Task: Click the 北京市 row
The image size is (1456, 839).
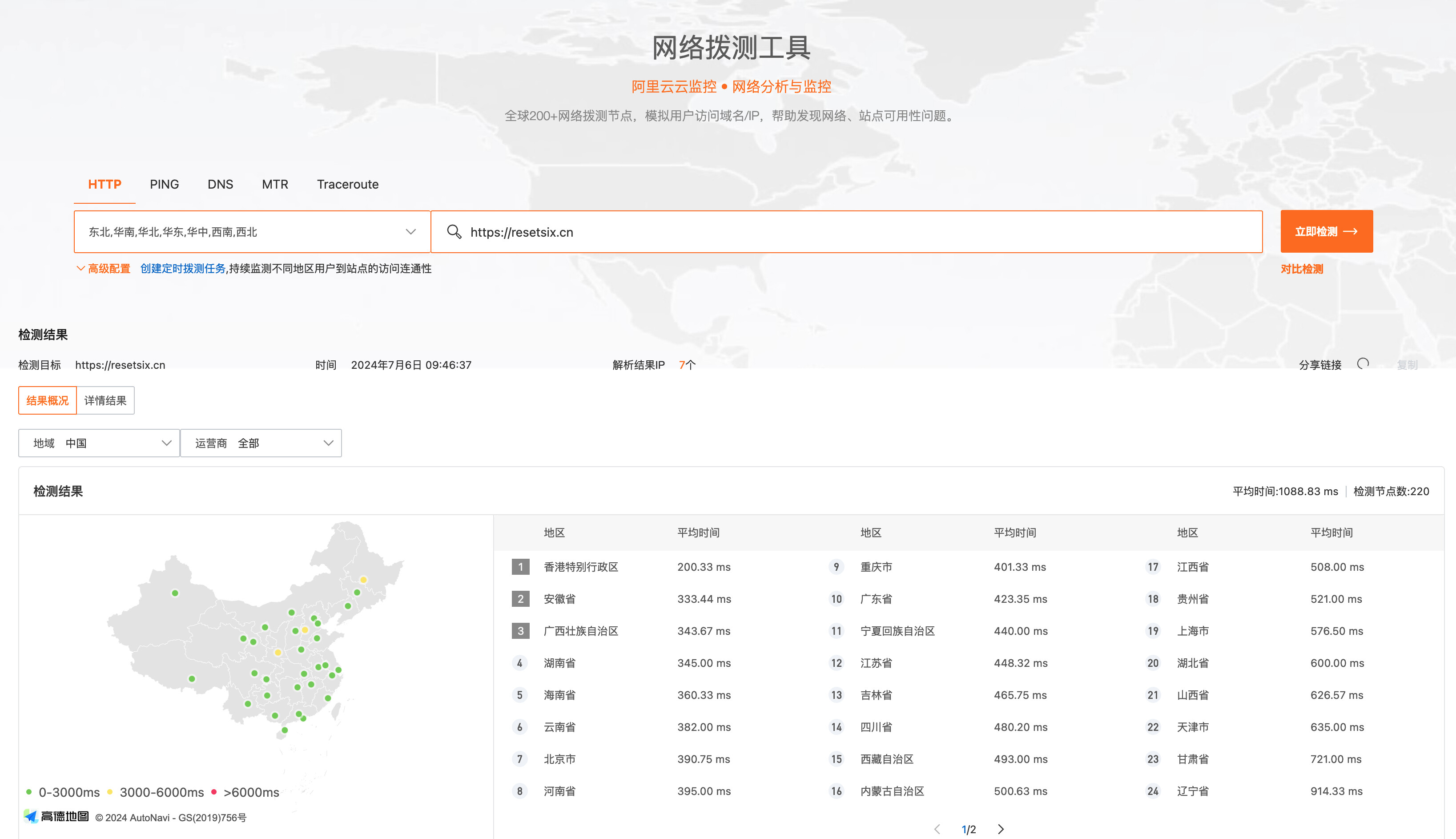Action: point(652,758)
